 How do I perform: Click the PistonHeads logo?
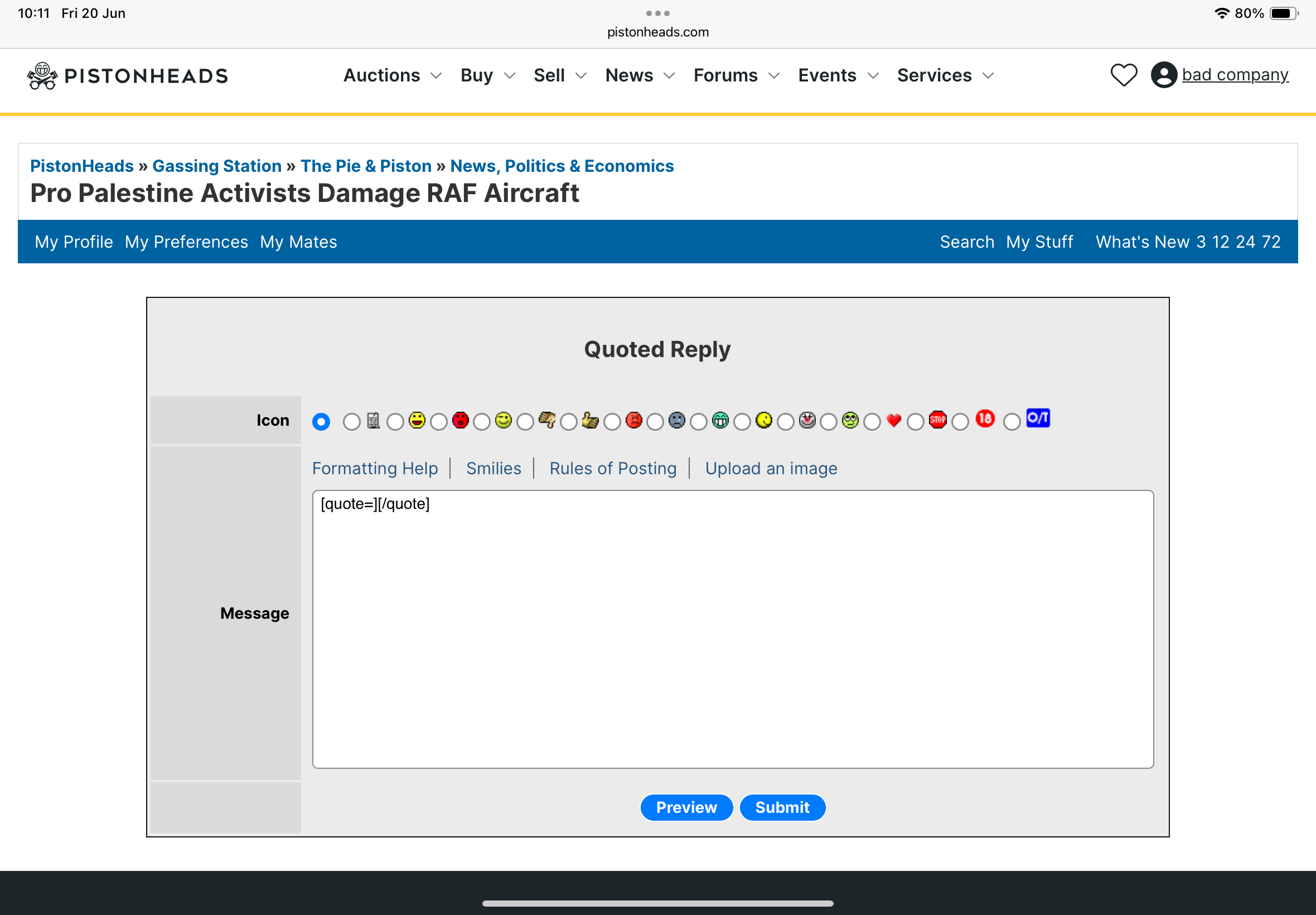128,76
